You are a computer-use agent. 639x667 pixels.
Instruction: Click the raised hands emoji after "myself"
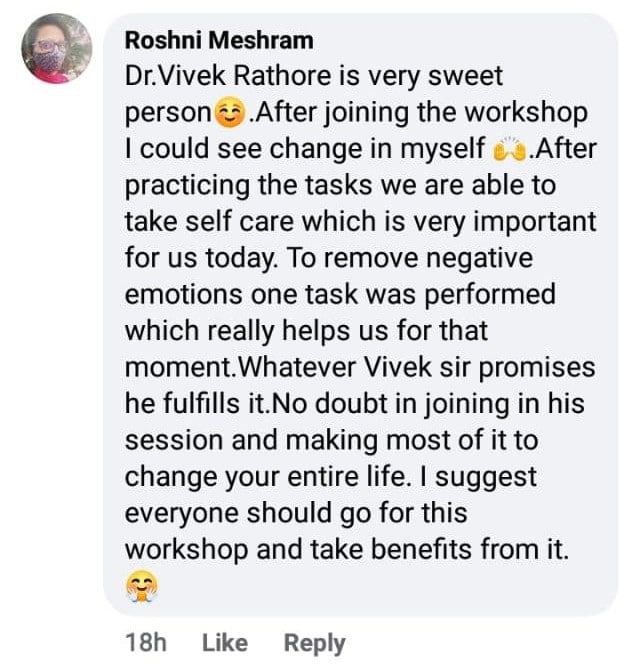(510, 150)
